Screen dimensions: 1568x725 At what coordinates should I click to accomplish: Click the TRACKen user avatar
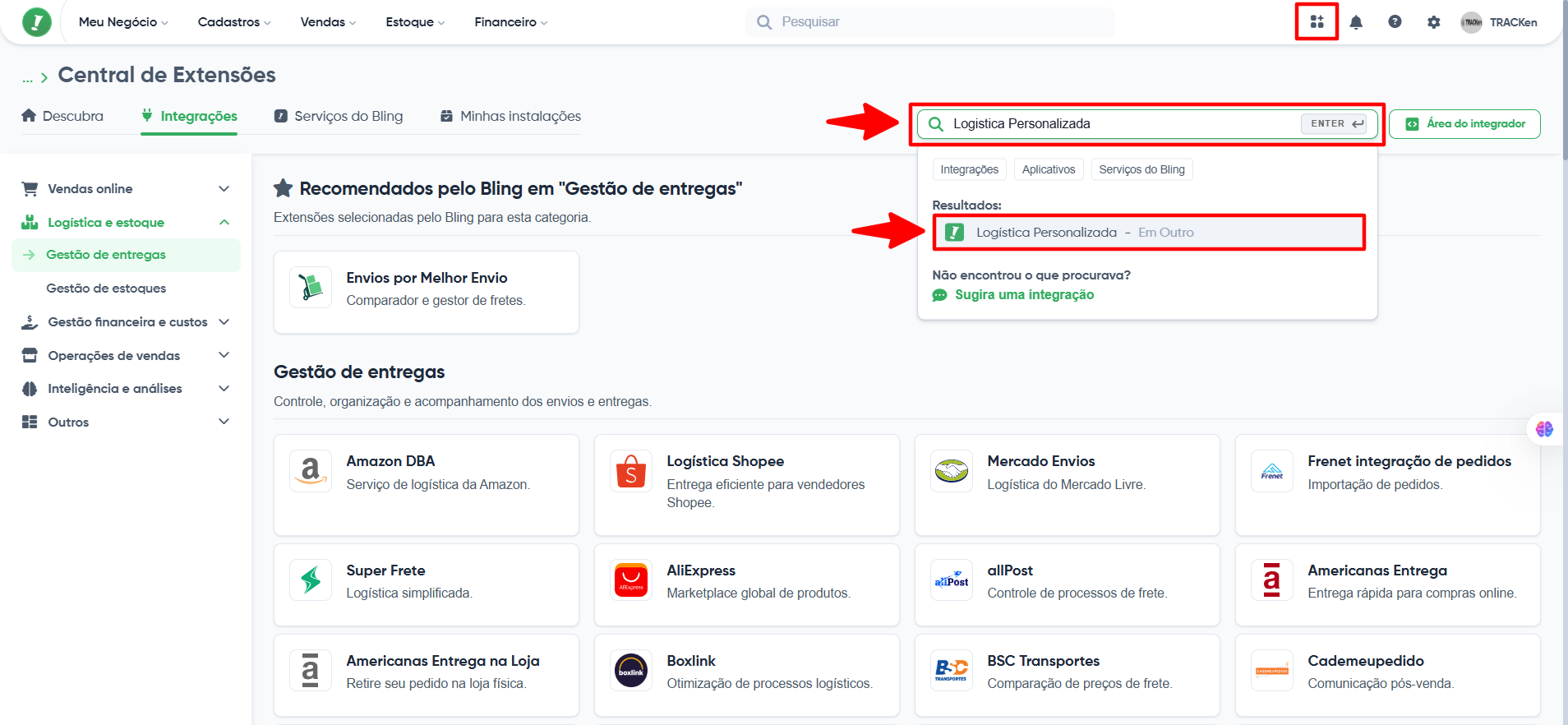coord(1471,22)
